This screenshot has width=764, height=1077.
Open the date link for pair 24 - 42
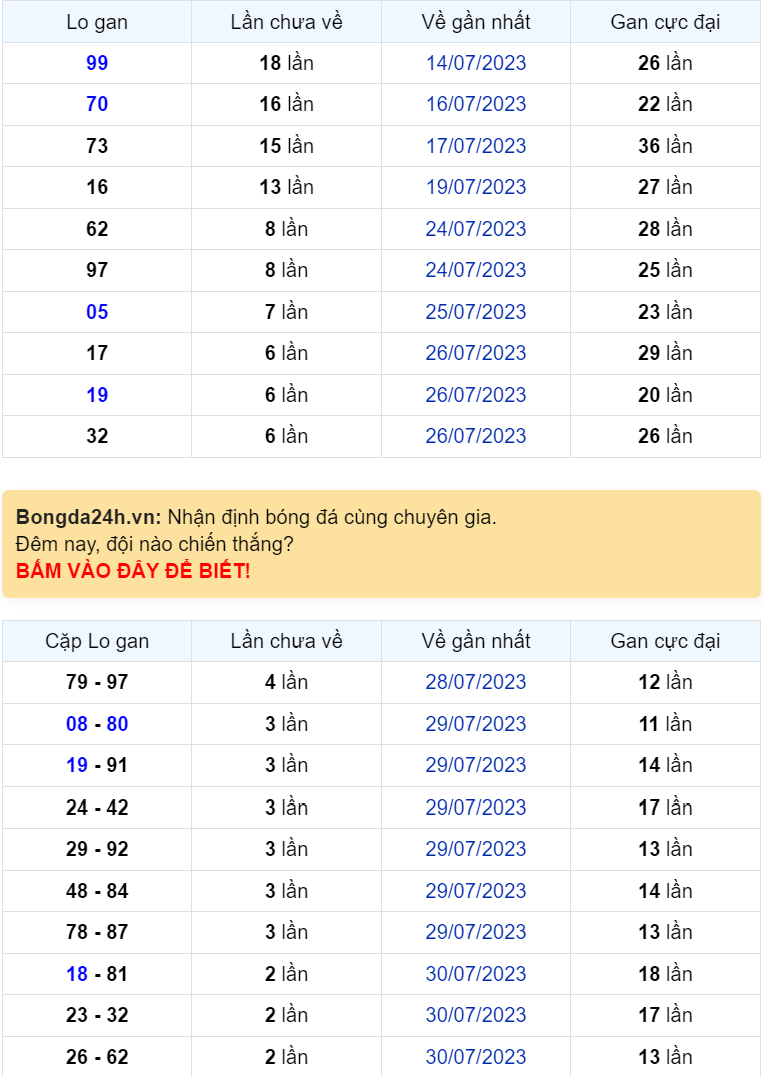click(x=475, y=807)
